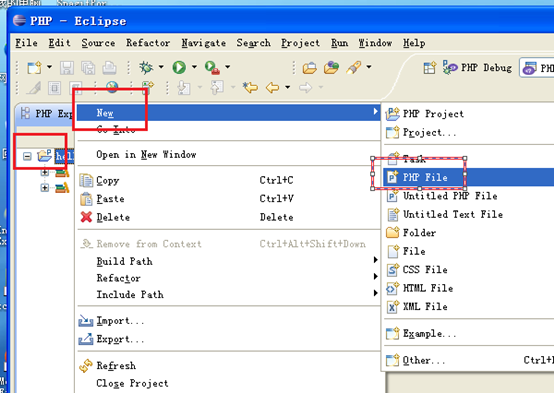Image resolution: width=554 pixels, height=393 pixels.
Task: Choose Close Project
Action: click(229, 383)
